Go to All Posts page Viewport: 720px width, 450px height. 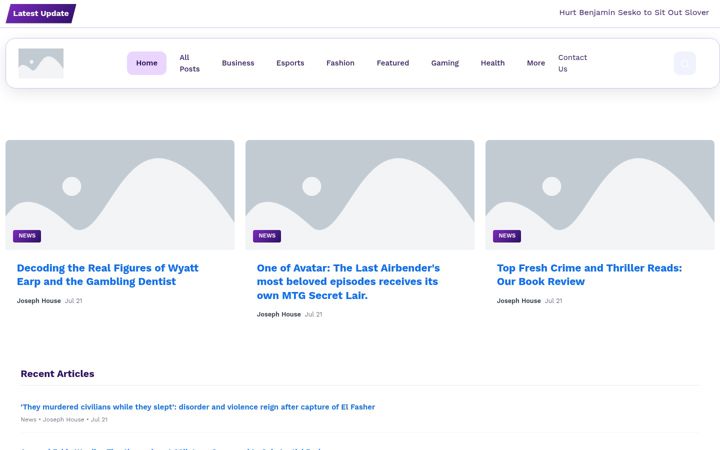coord(189,63)
